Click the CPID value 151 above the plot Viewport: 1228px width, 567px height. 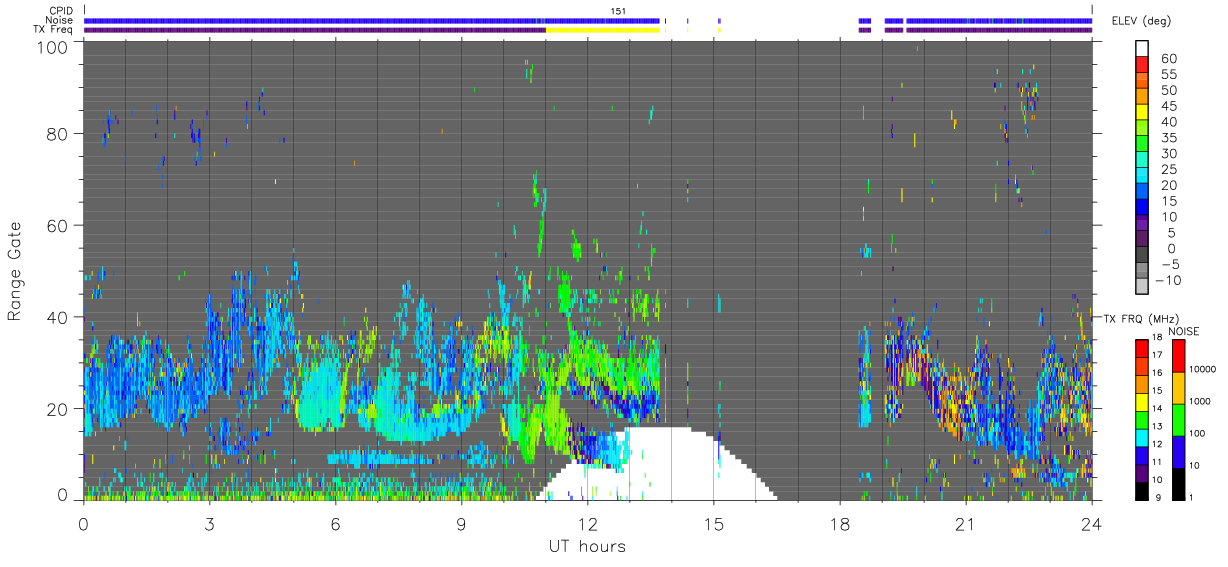tap(619, 11)
